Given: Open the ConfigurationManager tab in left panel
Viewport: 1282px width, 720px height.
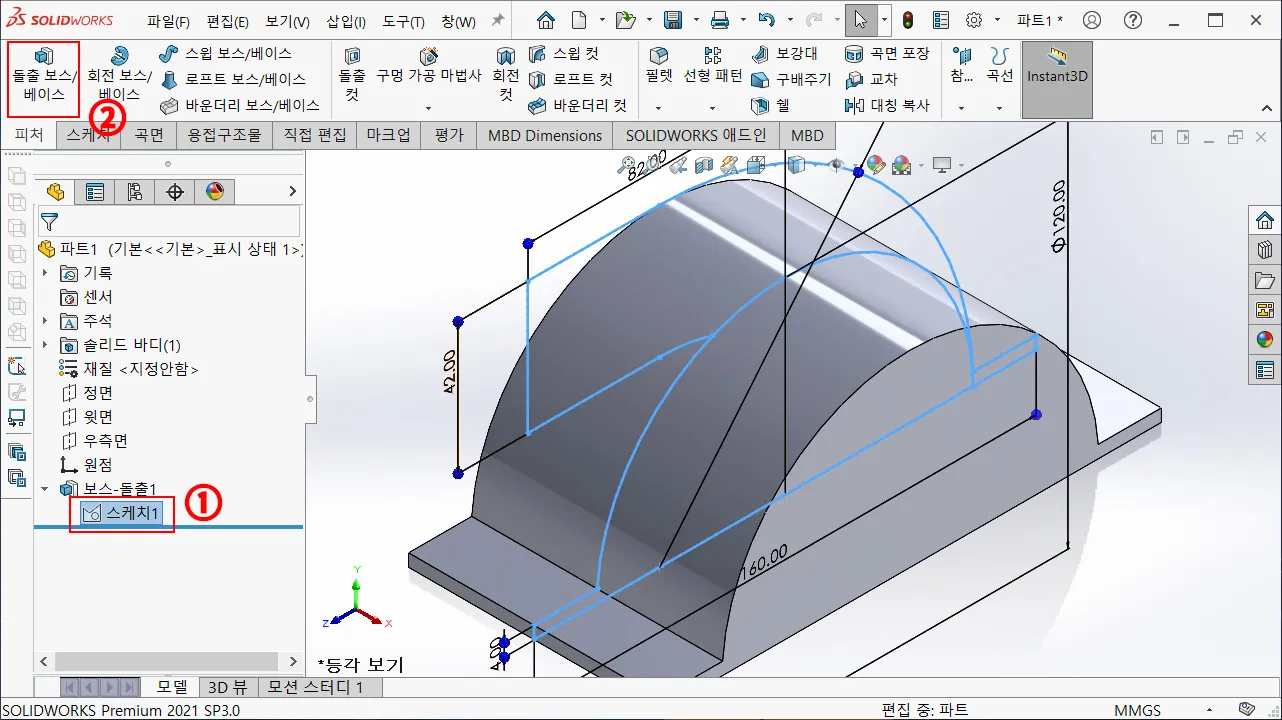Looking at the screenshot, I should [135, 192].
